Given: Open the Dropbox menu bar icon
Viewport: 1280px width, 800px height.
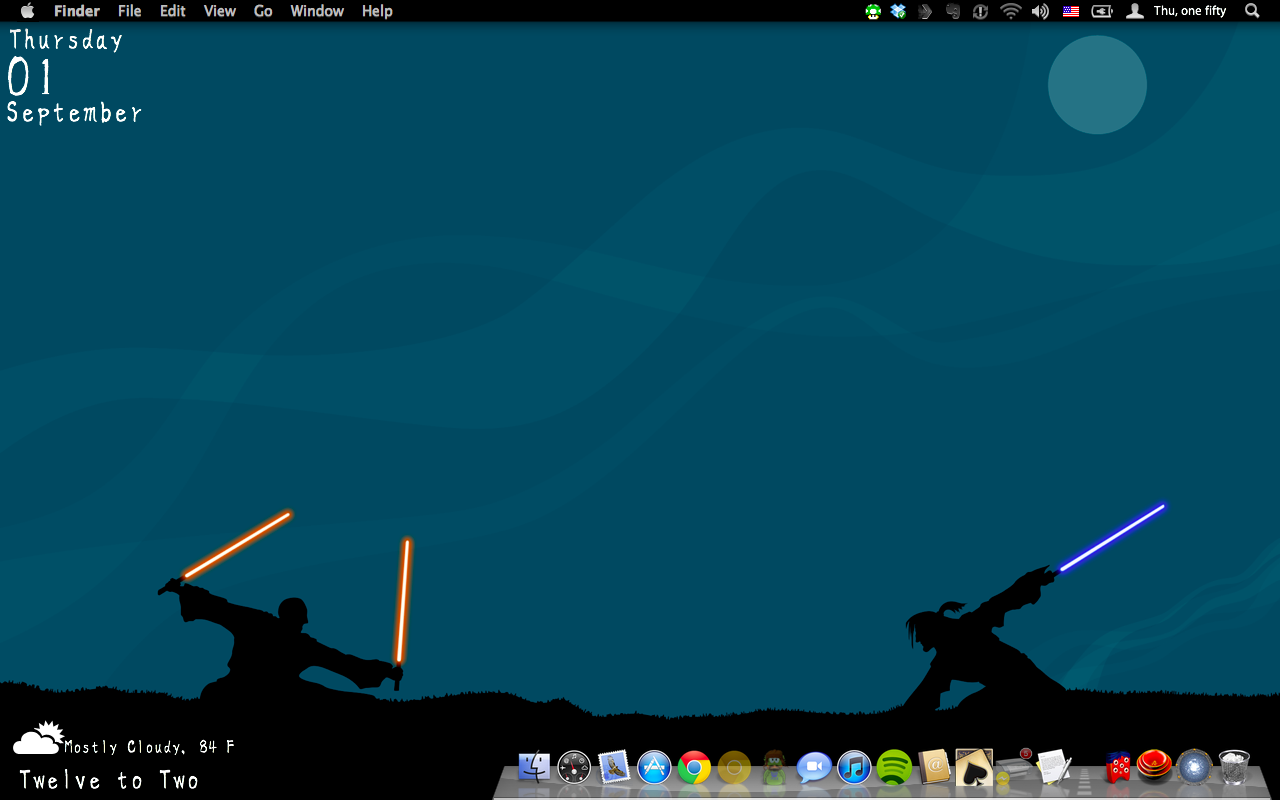Looking at the screenshot, I should (x=898, y=11).
